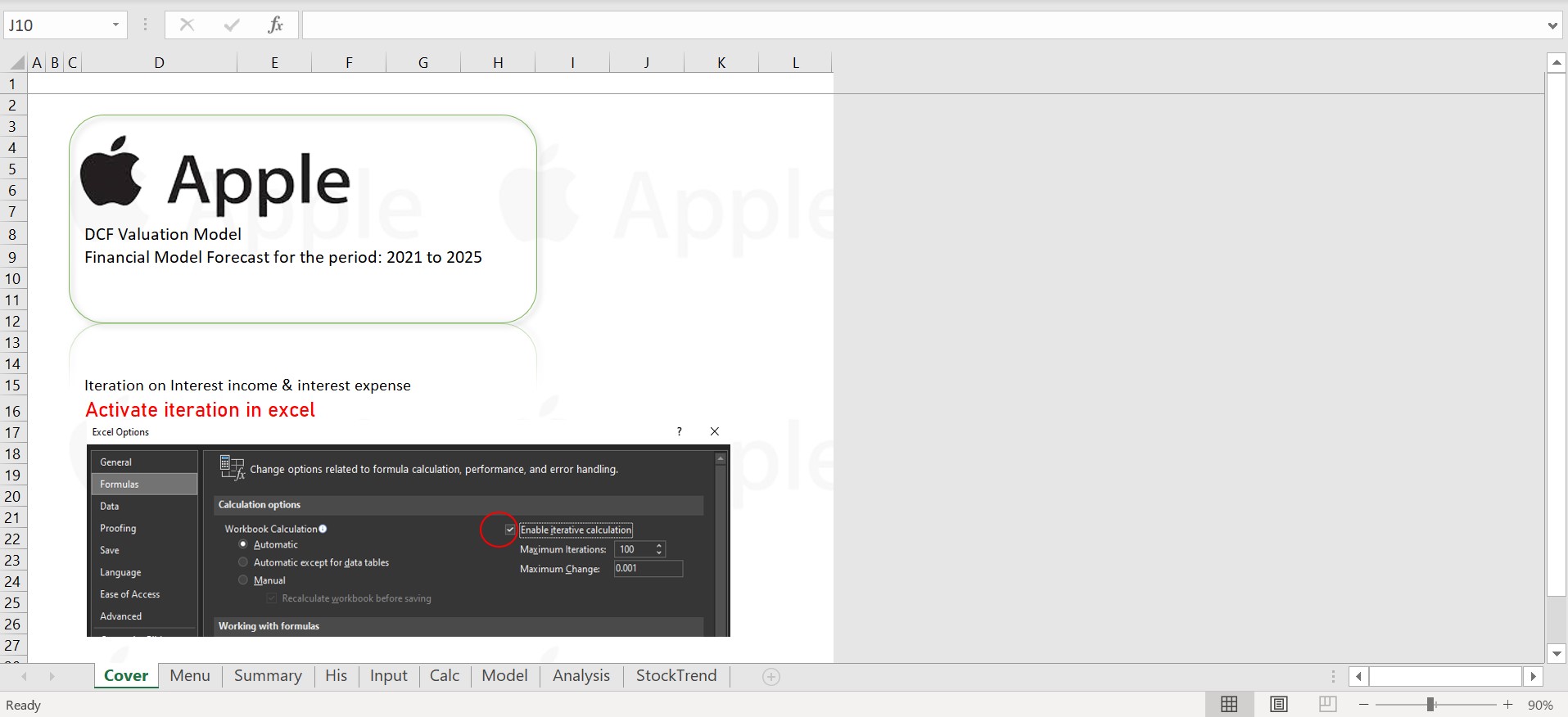The width and height of the screenshot is (1568, 717).
Task: Click horizontal scrollbar left arrow
Action: 1358,677
